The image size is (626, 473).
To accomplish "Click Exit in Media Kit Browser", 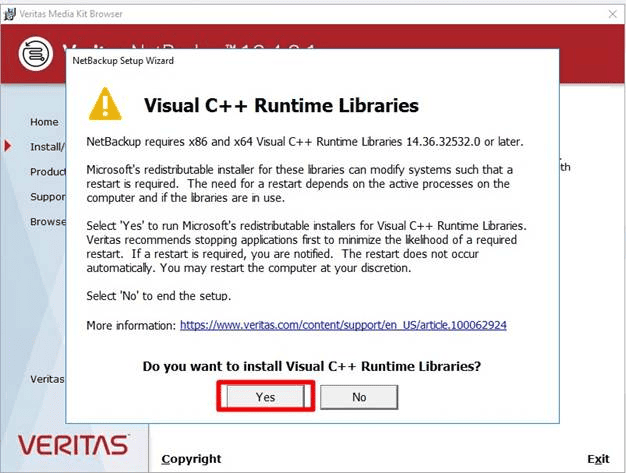I will click(x=598, y=459).
